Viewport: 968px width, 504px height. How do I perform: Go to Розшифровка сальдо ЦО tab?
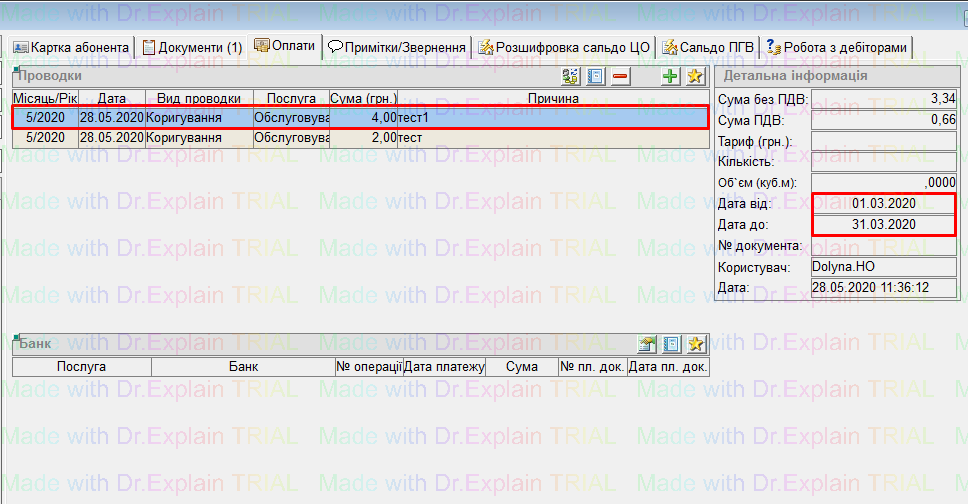click(565, 47)
